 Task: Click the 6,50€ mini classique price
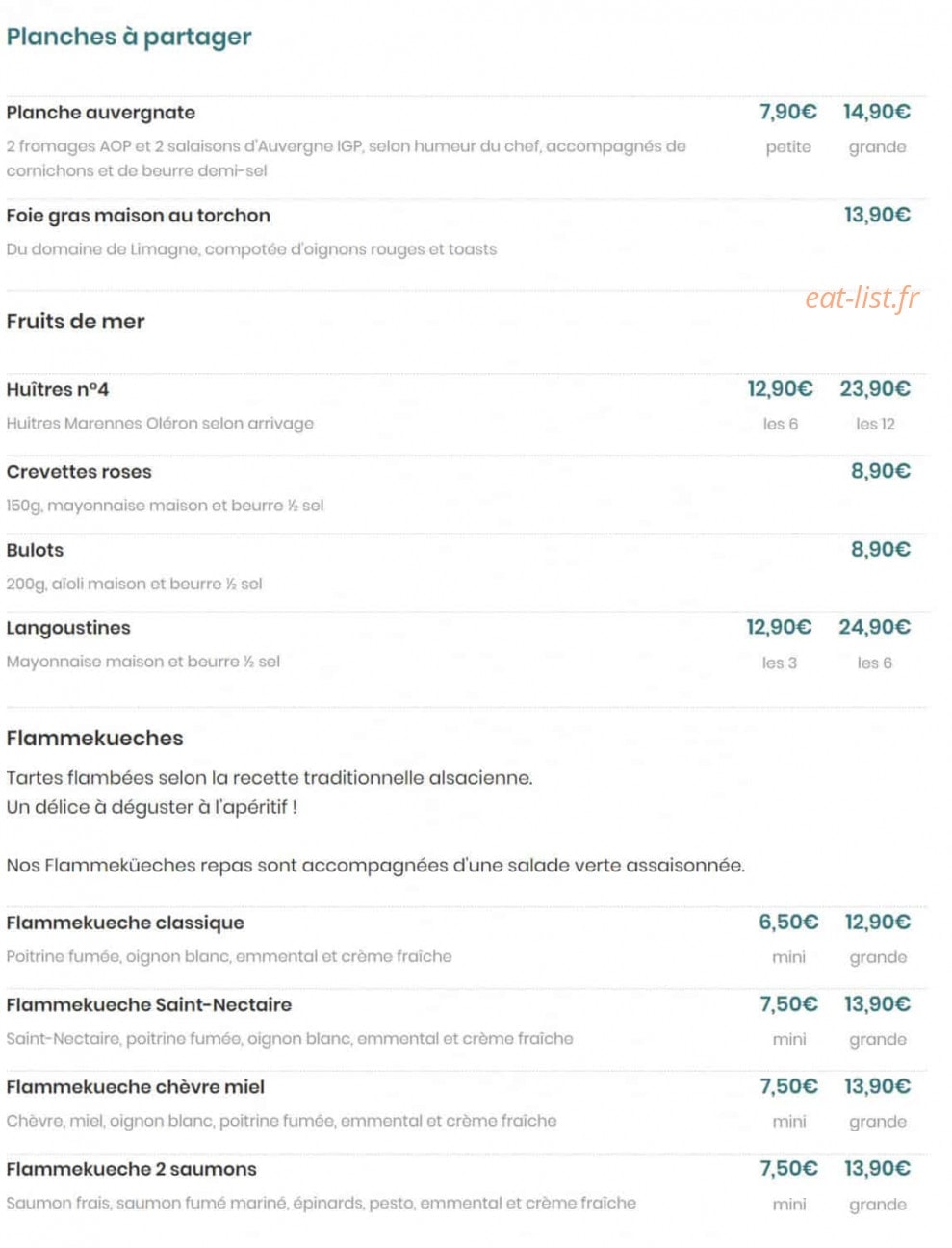788,923
